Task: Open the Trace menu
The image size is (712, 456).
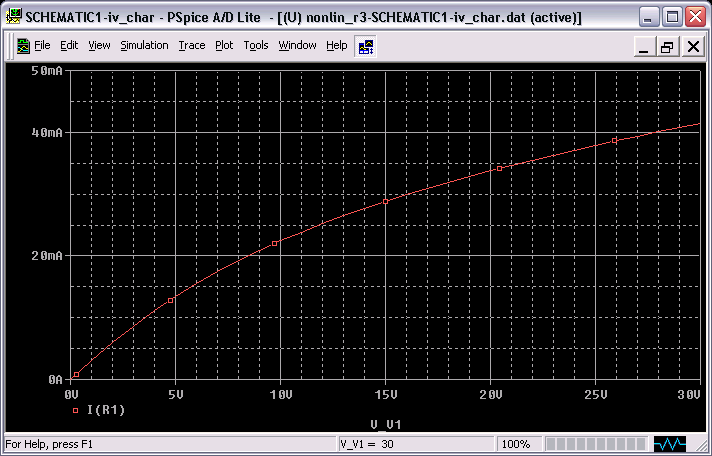Action: coord(192,45)
